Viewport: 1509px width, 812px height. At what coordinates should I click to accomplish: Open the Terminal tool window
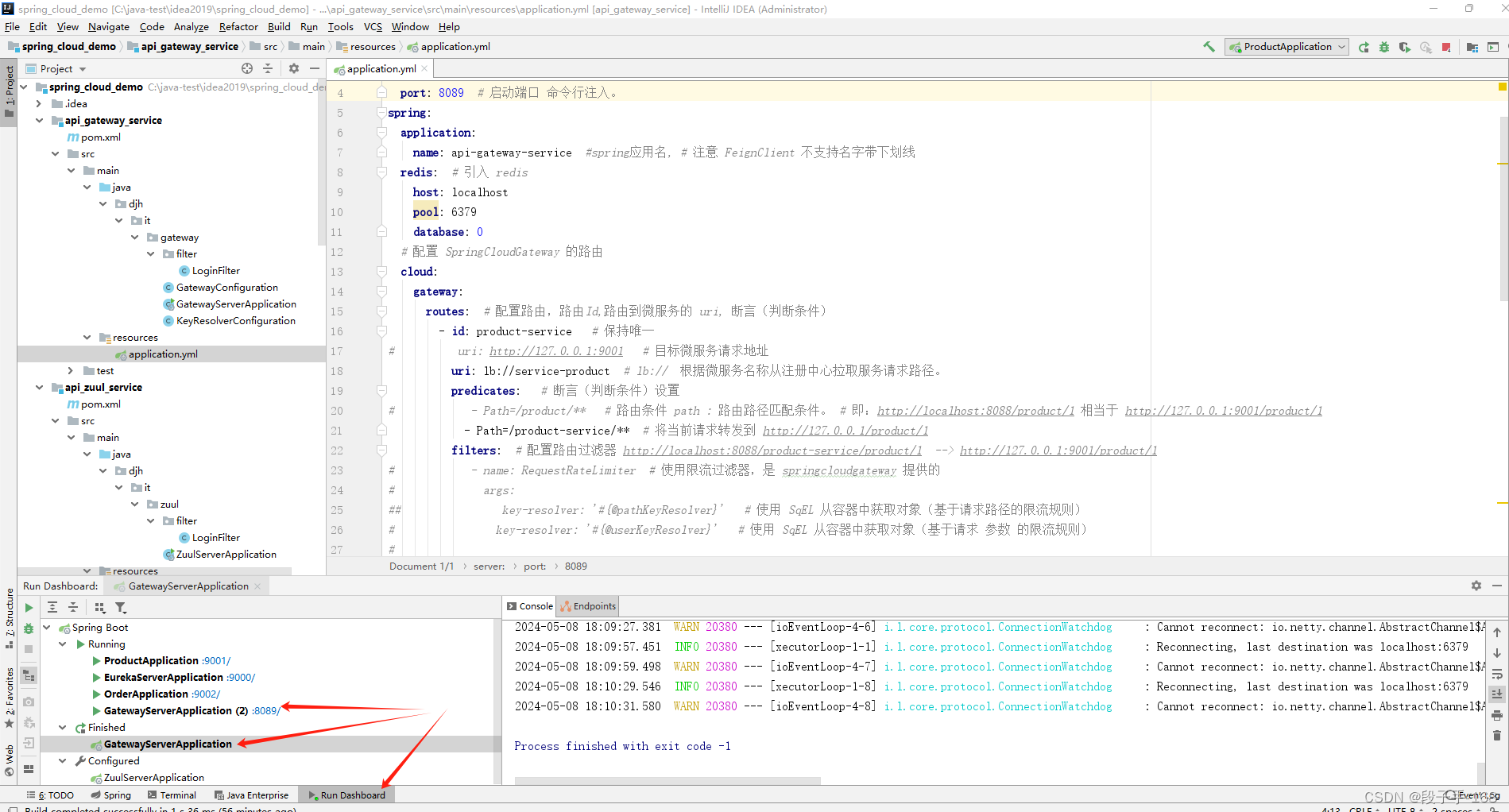(172, 795)
